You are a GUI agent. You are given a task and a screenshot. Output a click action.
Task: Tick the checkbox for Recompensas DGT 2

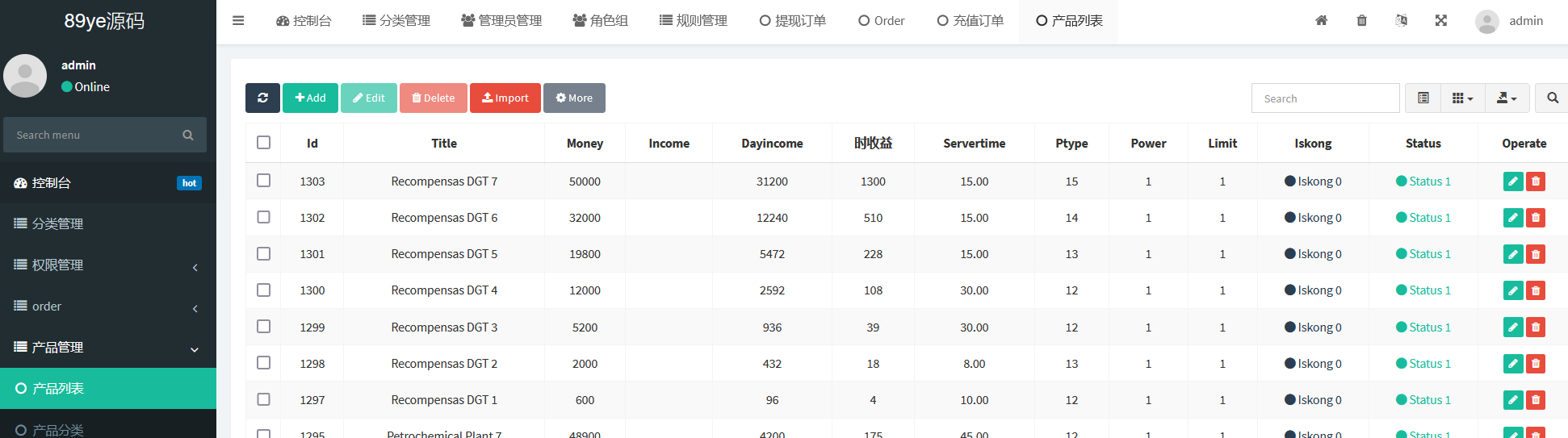coord(263,363)
